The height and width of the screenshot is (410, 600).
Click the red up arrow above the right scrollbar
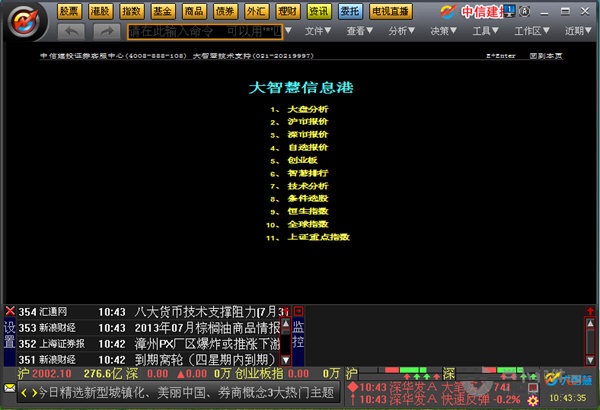[x=590, y=311]
